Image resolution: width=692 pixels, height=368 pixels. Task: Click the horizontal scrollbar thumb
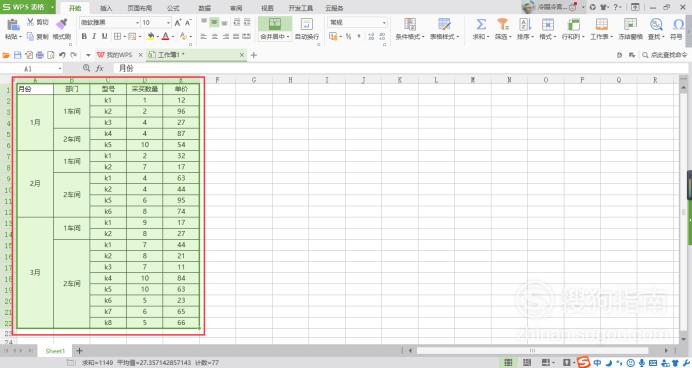coord(532,351)
